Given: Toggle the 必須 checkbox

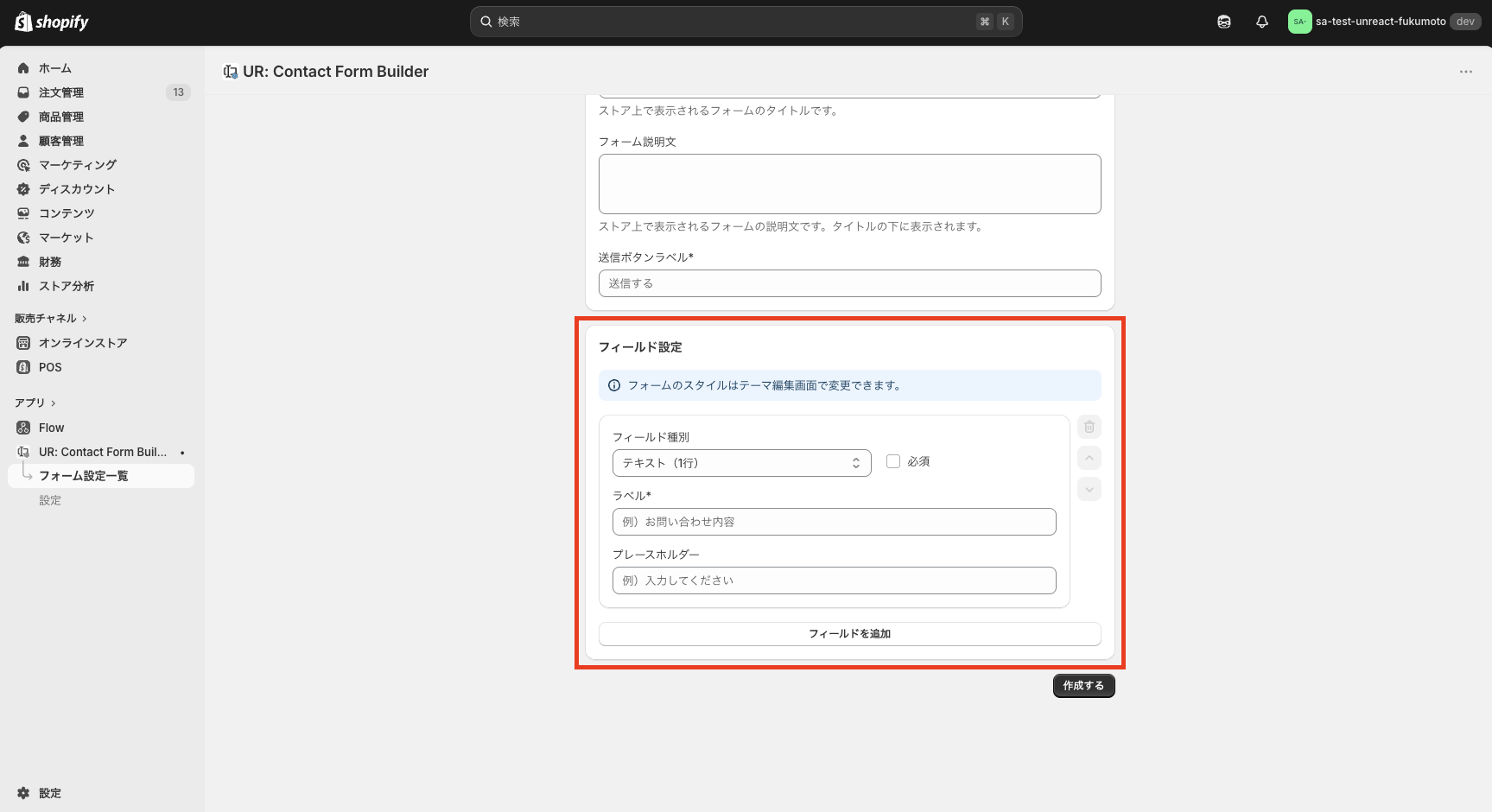Looking at the screenshot, I should coord(893,461).
